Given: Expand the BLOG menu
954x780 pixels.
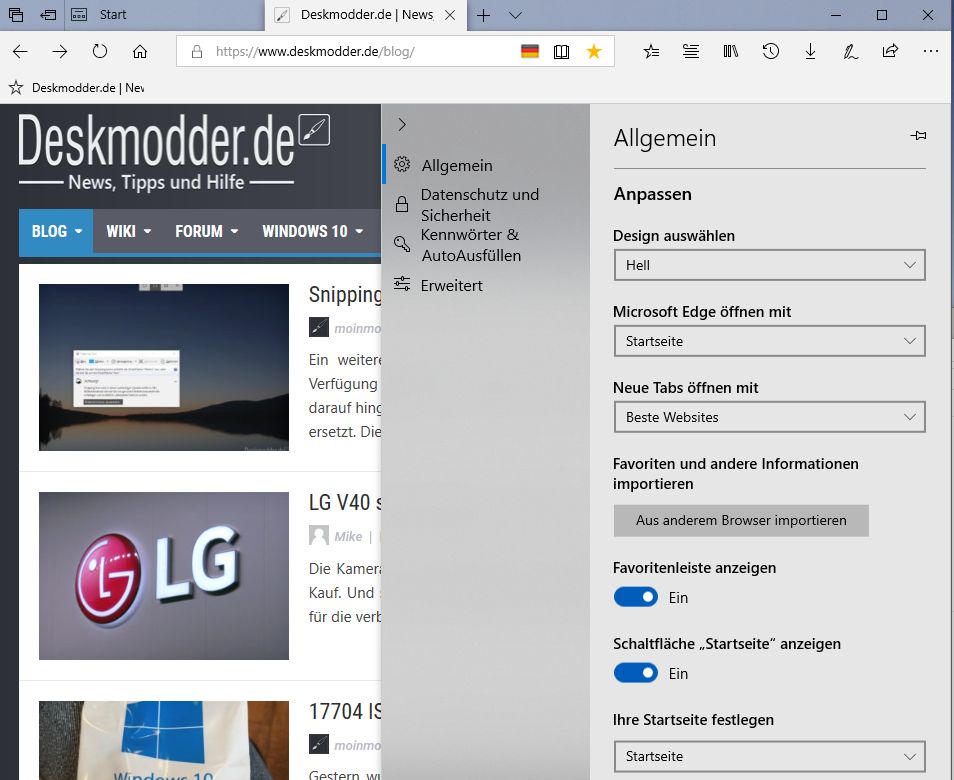Looking at the screenshot, I should [56, 231].
